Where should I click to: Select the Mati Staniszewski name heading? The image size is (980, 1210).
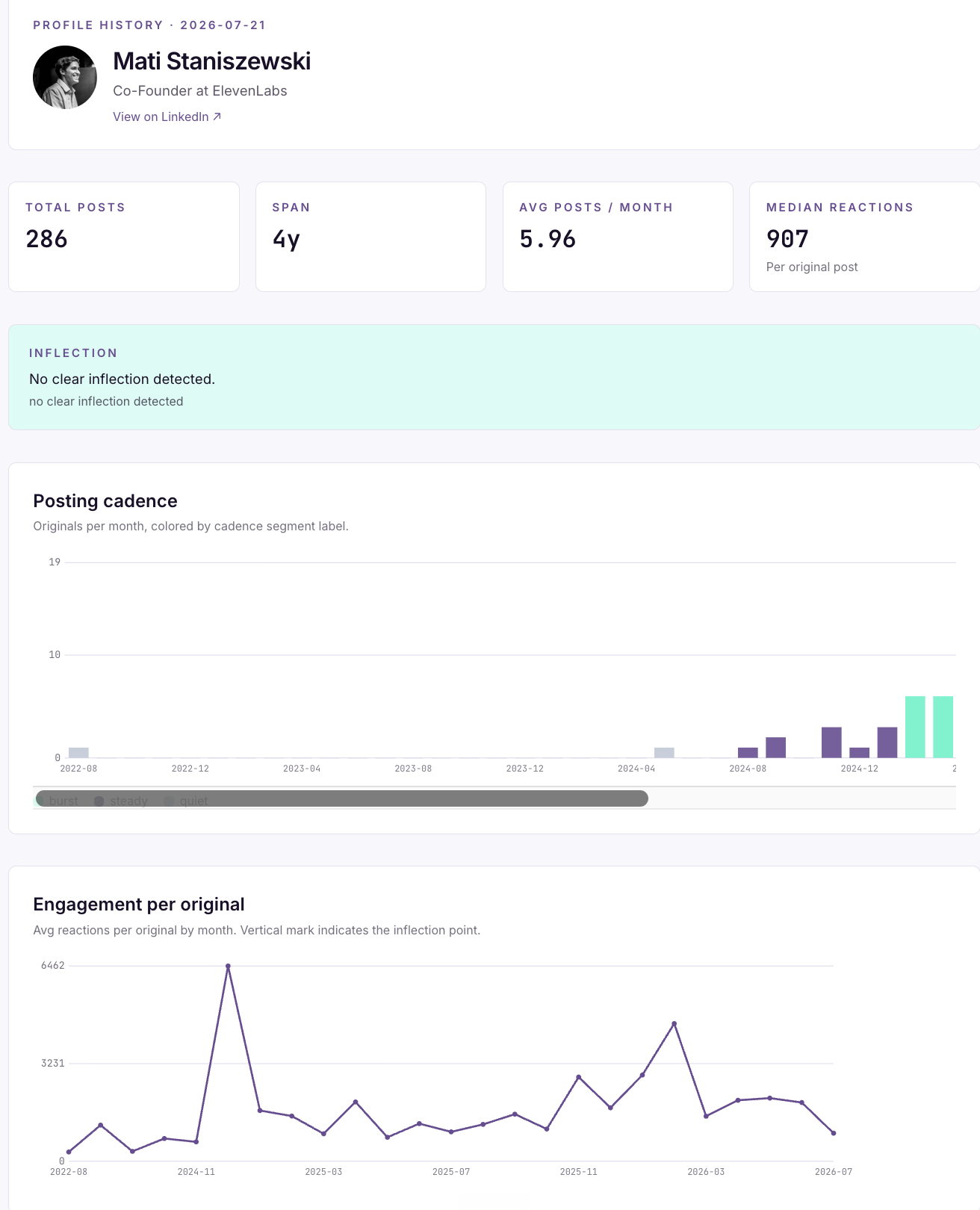click(211, 61)
